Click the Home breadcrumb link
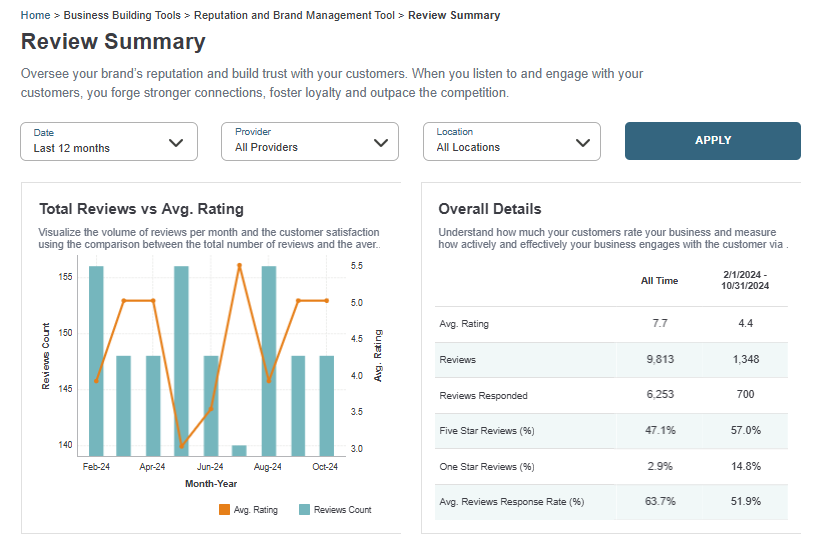Viewport: 823px width, 543px height. tap(35, 16)
